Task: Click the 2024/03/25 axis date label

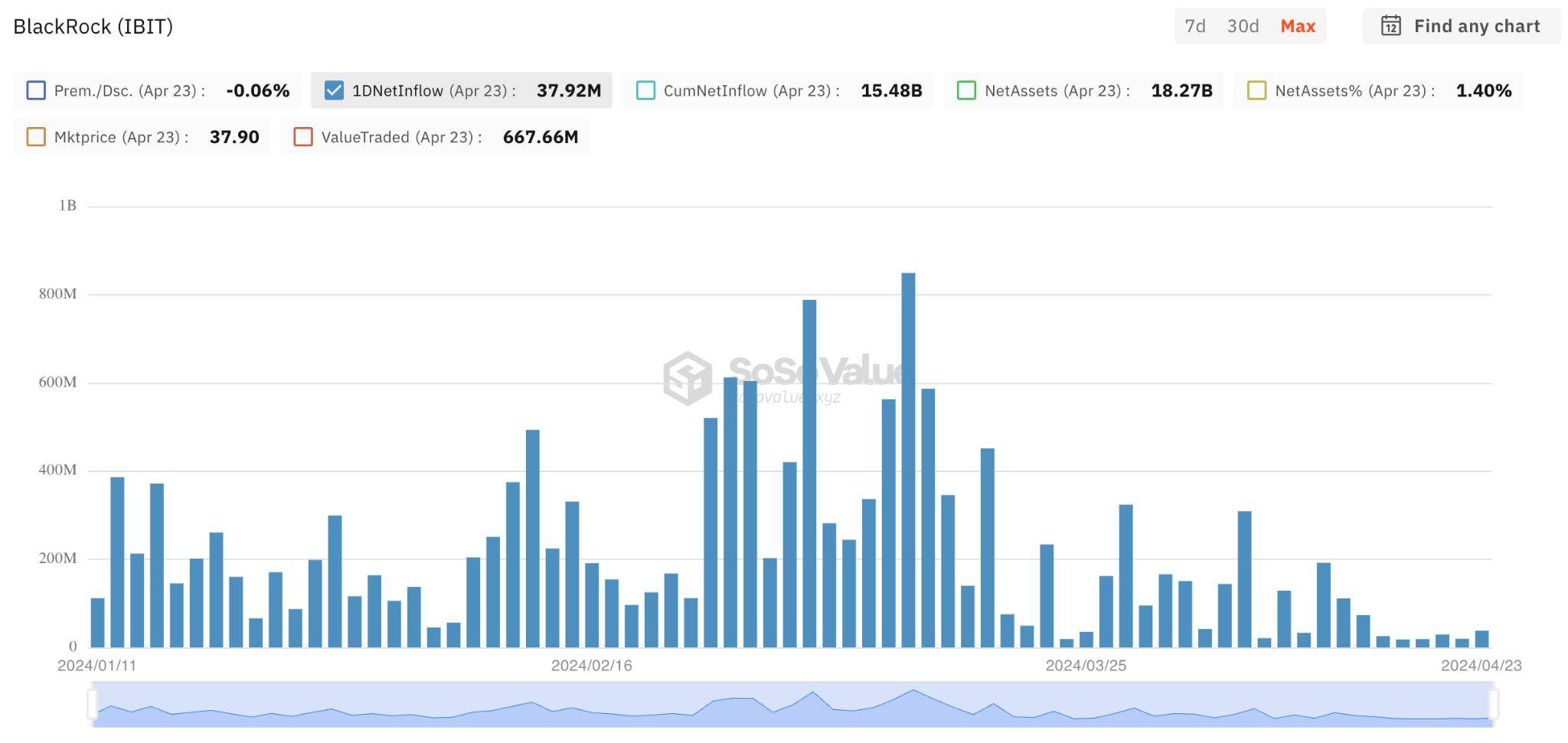Action: coord(1086,666)
